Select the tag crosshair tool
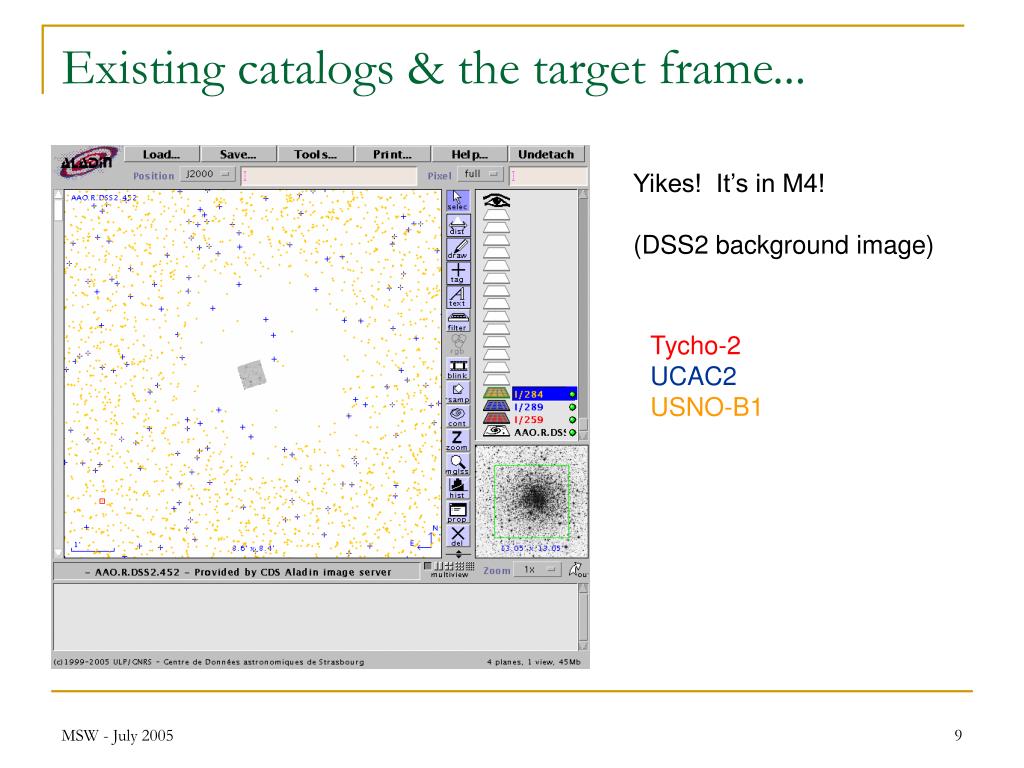The height and width of the screenshot is (768, 1024). (457, 272)
